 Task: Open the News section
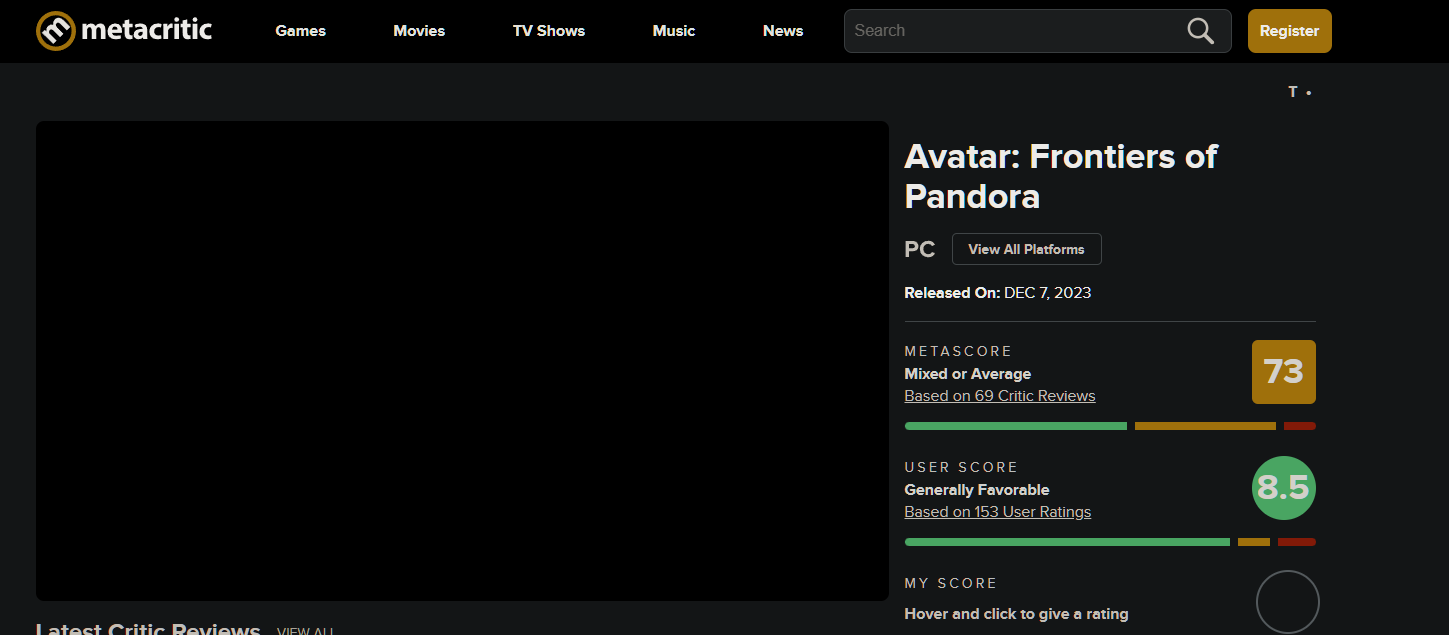pyautogui.click(x=783, y=31)
